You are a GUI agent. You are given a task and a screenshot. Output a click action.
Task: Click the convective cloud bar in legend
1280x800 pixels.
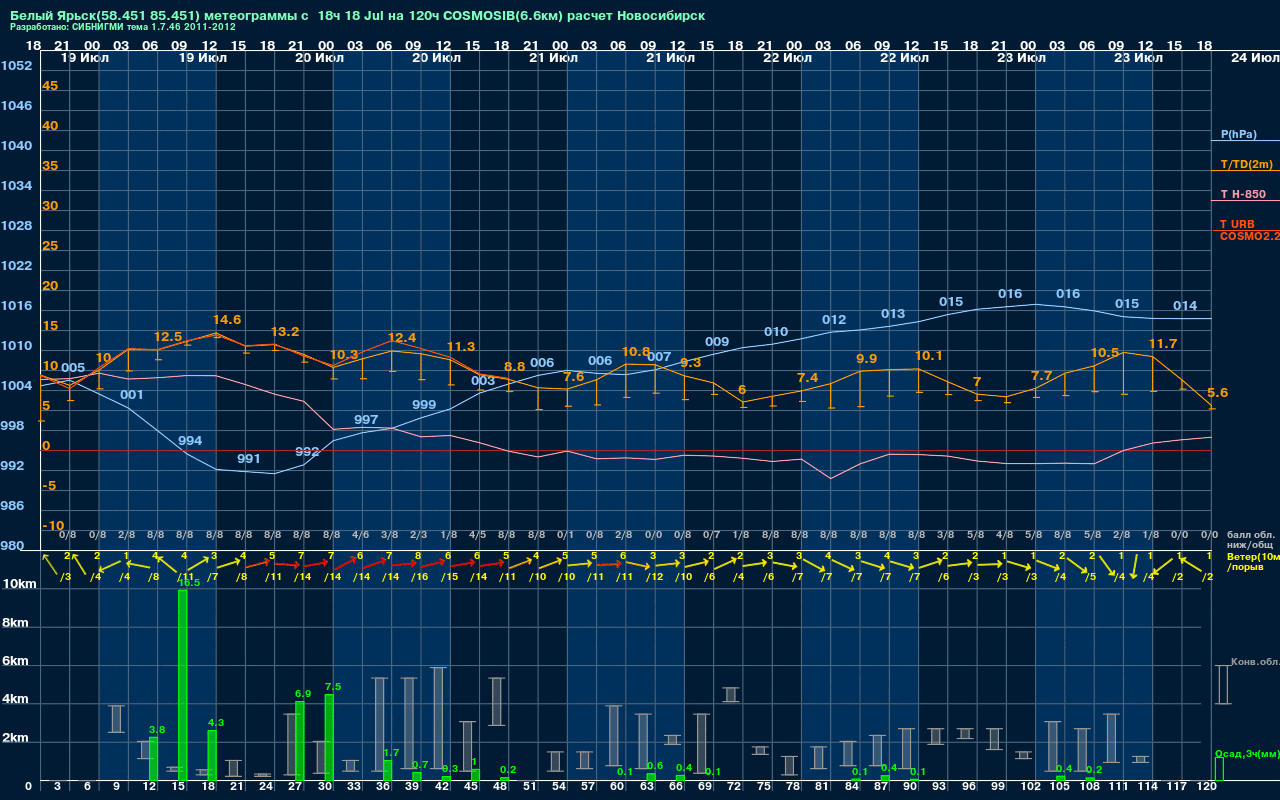point(1223,685)
